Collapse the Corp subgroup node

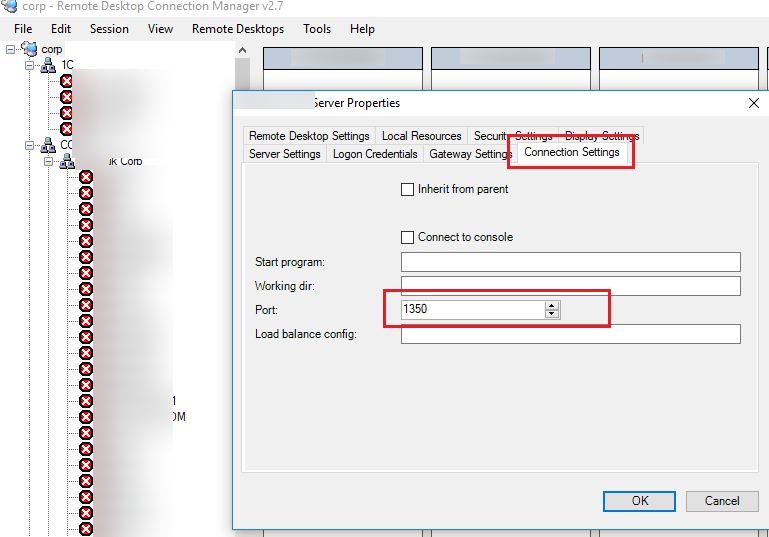click(49, 161)
